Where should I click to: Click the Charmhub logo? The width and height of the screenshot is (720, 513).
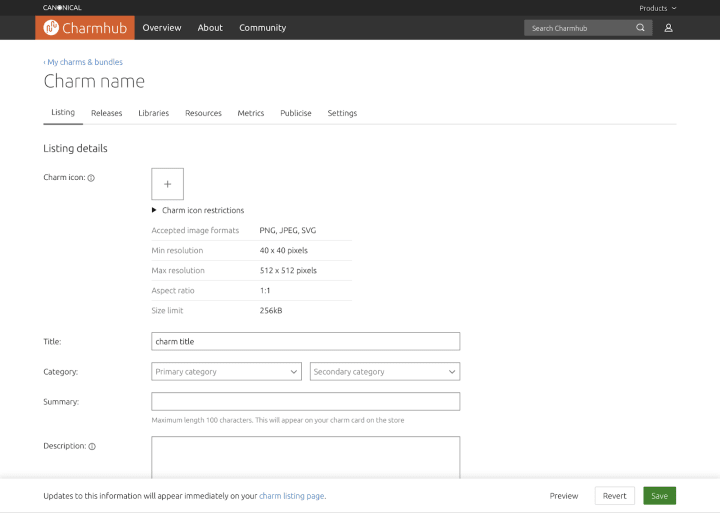(85, 28)
